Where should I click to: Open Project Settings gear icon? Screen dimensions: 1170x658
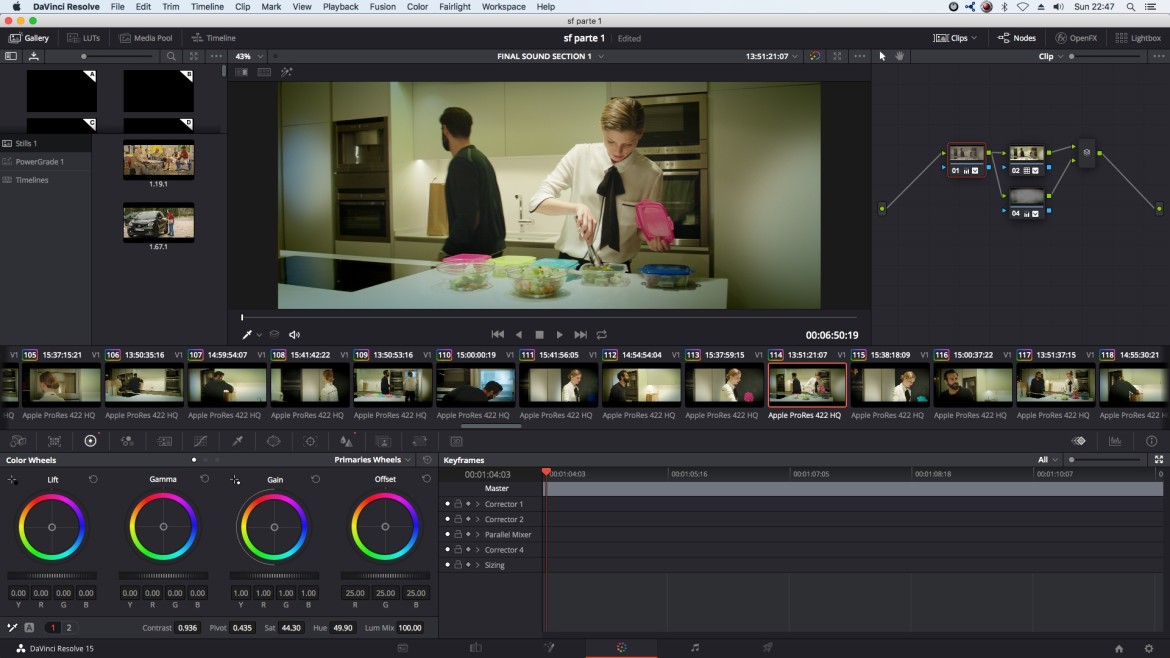[1149, 648]
